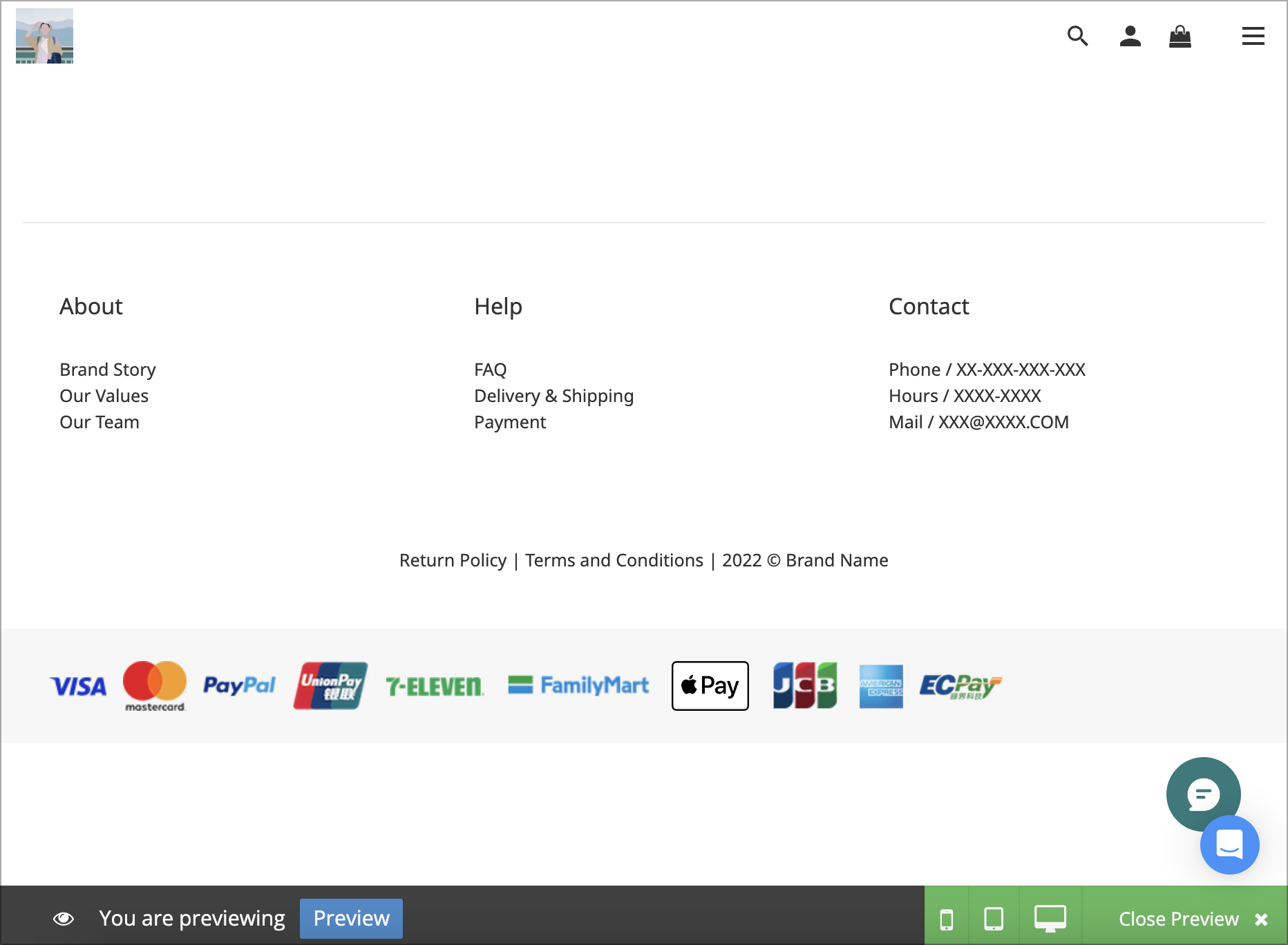Click the Phone / XX-XXX-XXX-XXX text
This screenshot has height=945, width=1288.
987,370
